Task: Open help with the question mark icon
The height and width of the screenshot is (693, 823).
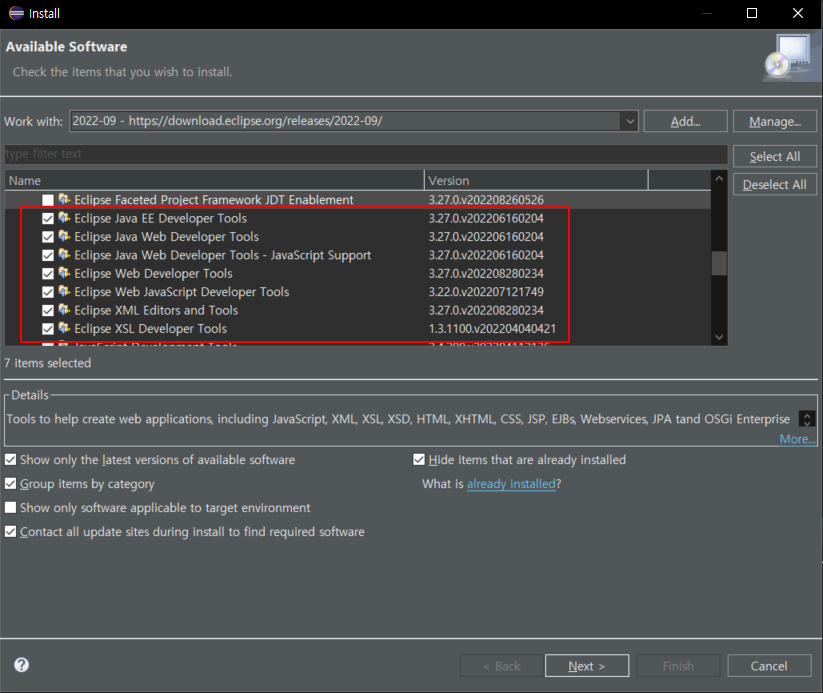Action: 22,665
